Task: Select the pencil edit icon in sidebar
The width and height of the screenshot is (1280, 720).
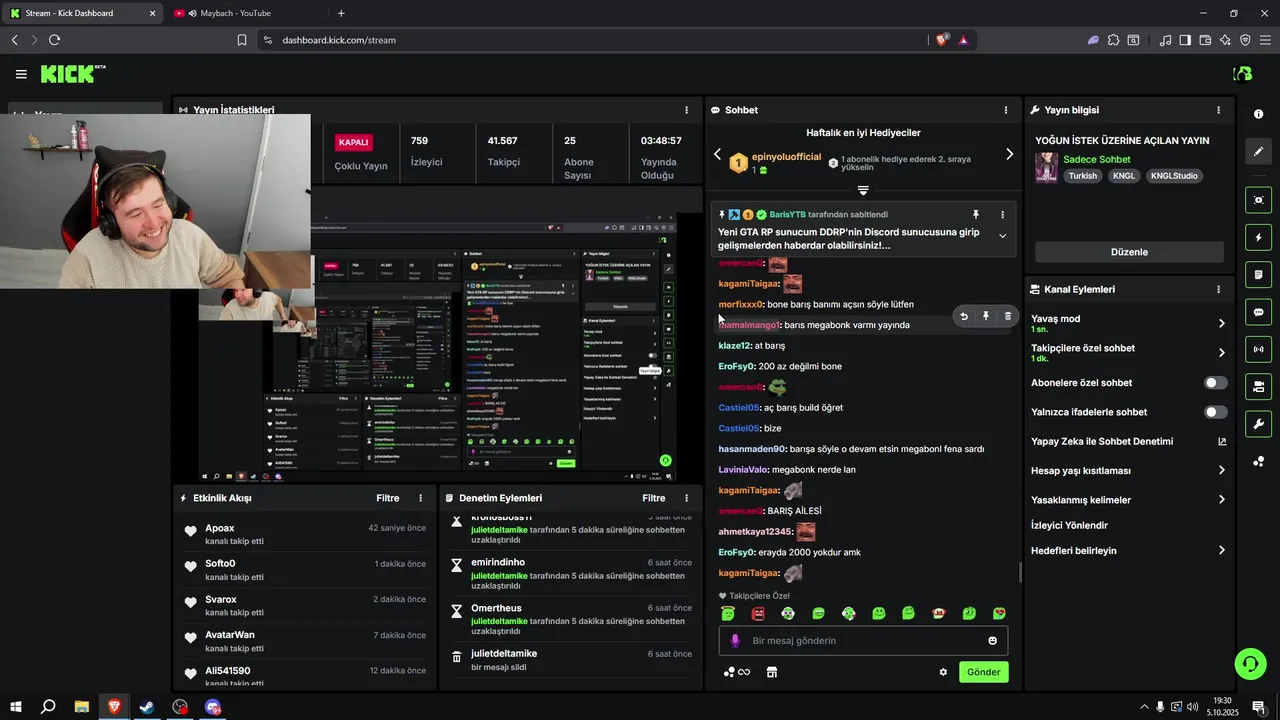Action: coord(1259,152)
